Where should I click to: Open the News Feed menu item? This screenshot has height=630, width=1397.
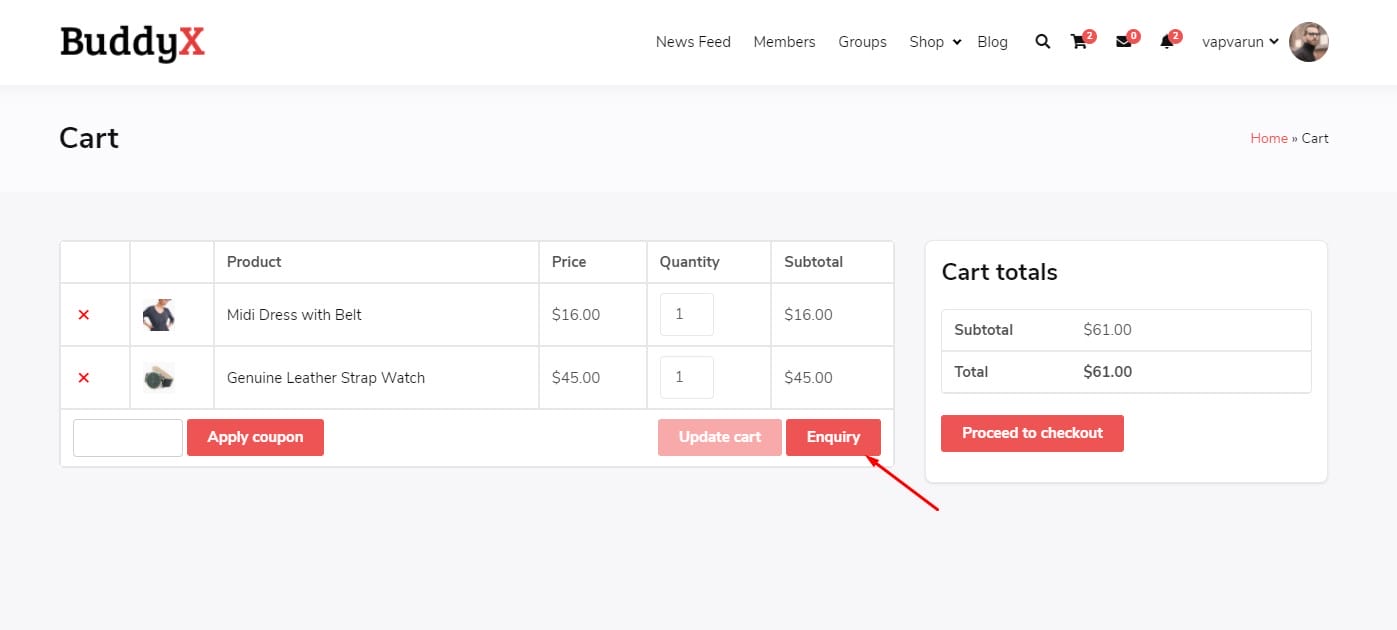(693, 42)
